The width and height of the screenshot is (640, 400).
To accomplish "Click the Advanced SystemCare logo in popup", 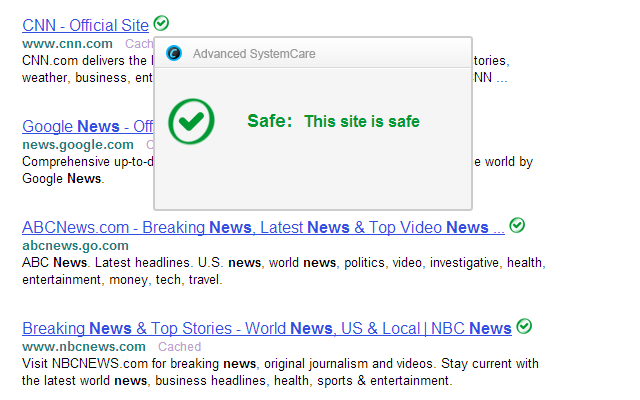I will click(174, 53).
